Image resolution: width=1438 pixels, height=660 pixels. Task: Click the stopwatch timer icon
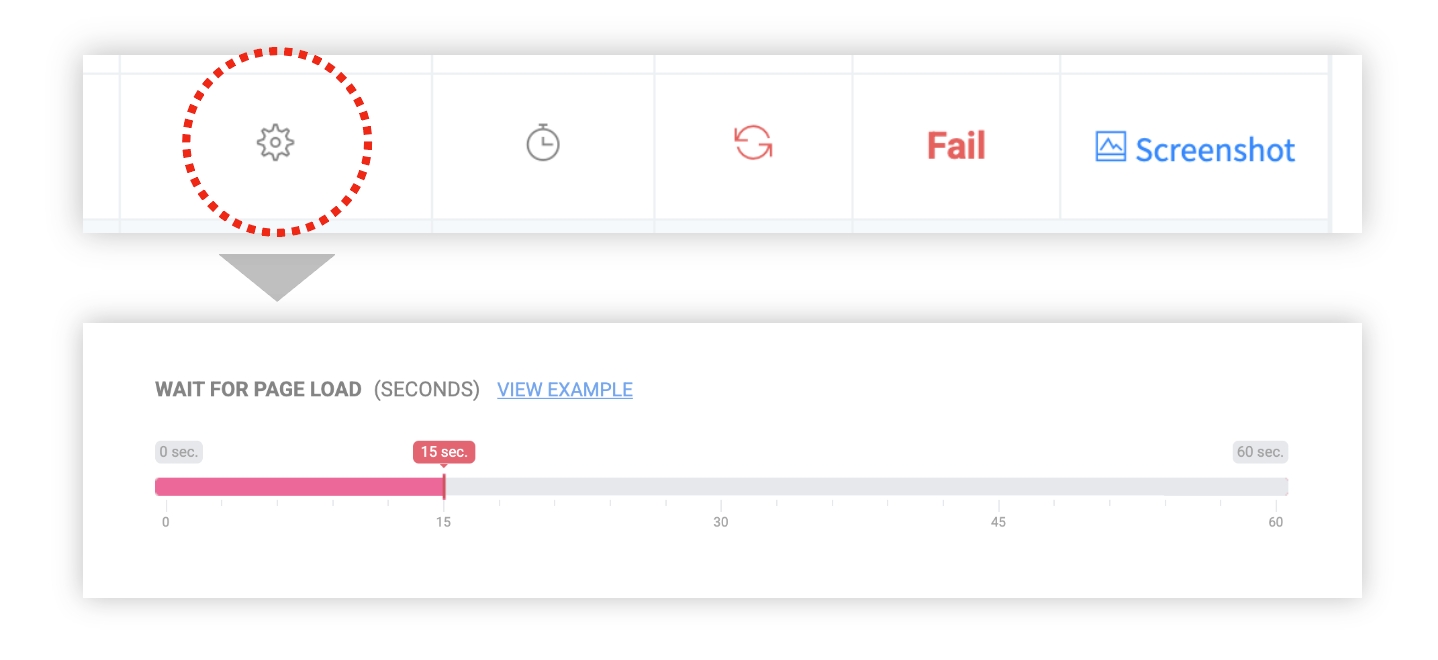tap(543, 143)
